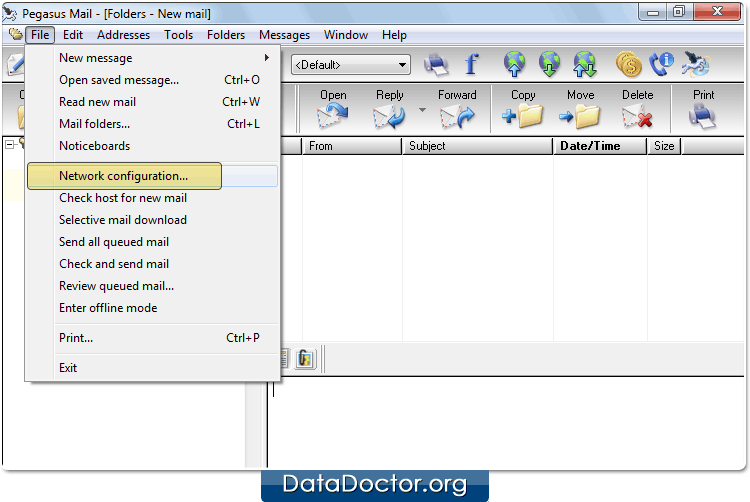Click the blue font 'f' icon

[472, 65]
